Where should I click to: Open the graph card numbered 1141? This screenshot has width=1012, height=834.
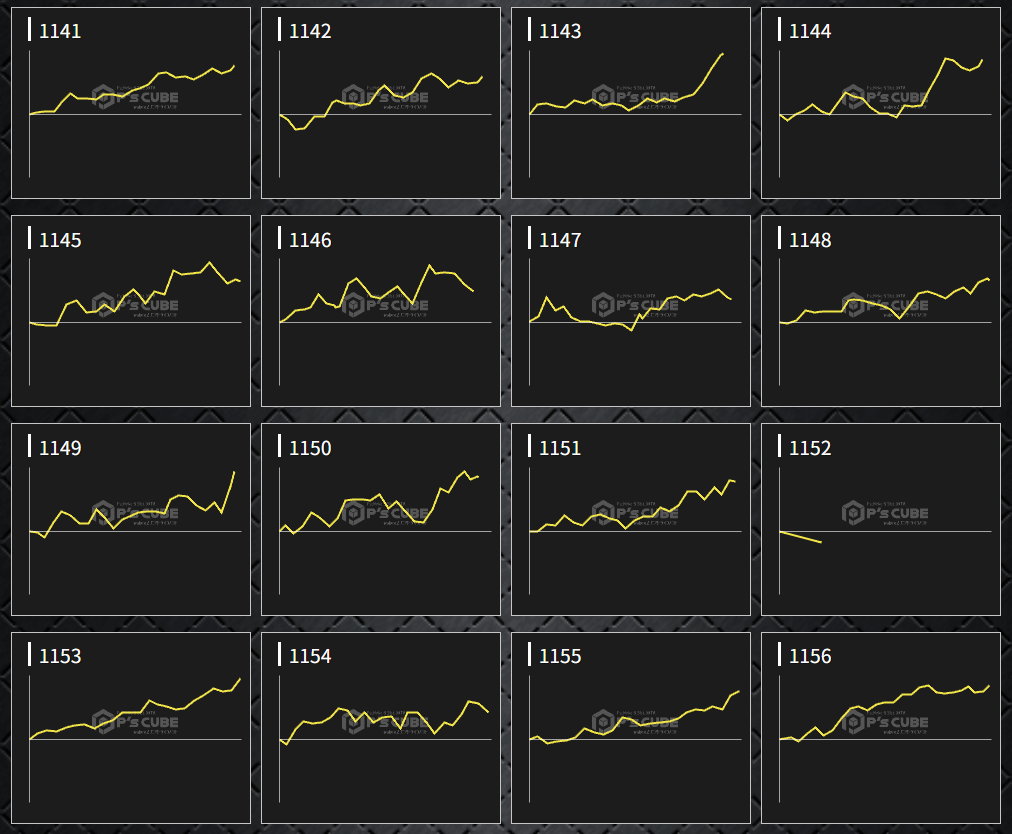pyautogui.click(x=131, y=103)
